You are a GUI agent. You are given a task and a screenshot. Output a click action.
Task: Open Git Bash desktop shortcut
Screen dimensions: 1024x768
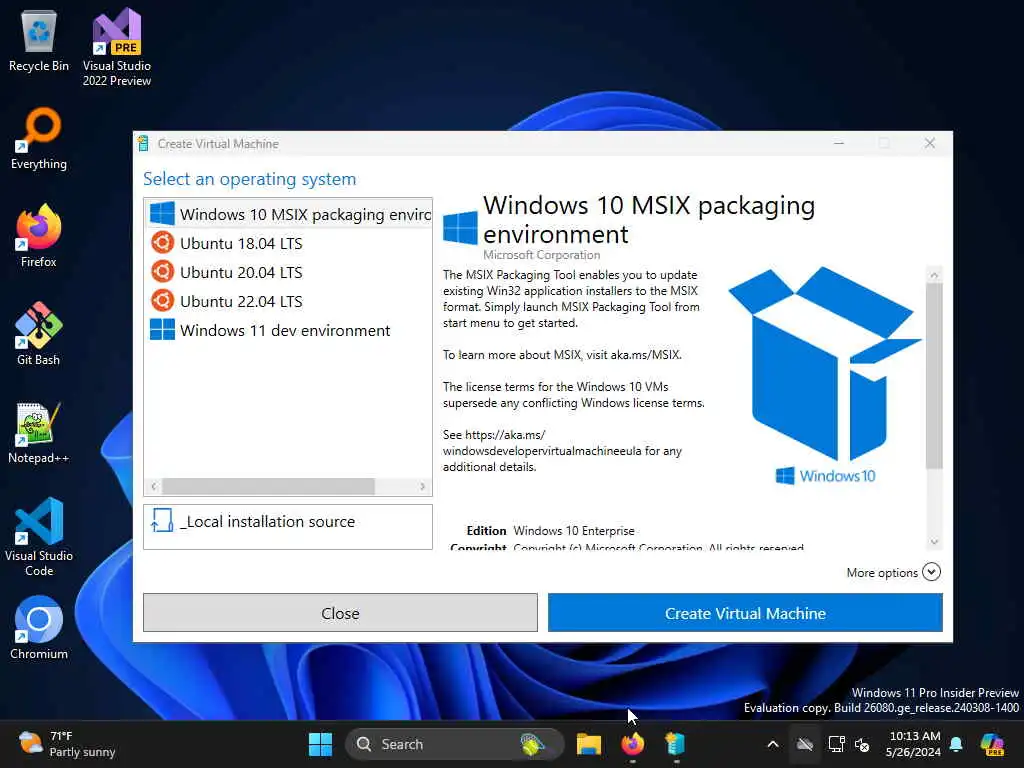click(x=39, y=334)
